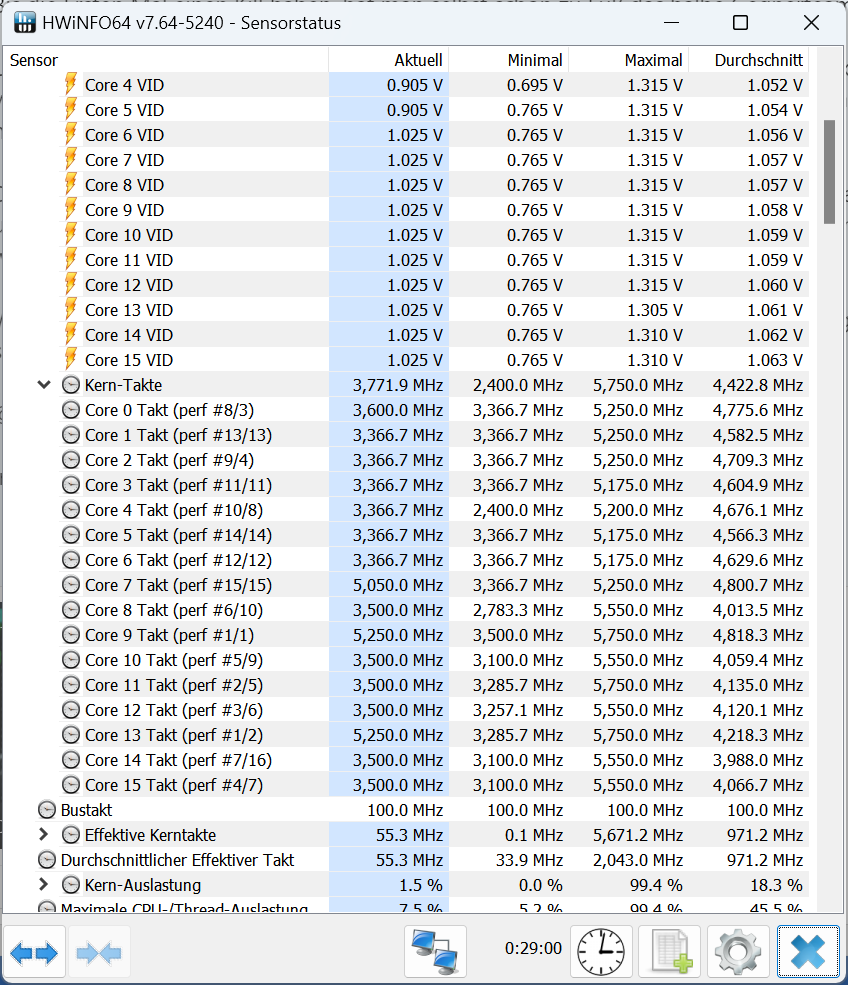Click the vertical scrollbar thumb
The image size is (848, 985).
pyautogui.click(x=829, y=171)
